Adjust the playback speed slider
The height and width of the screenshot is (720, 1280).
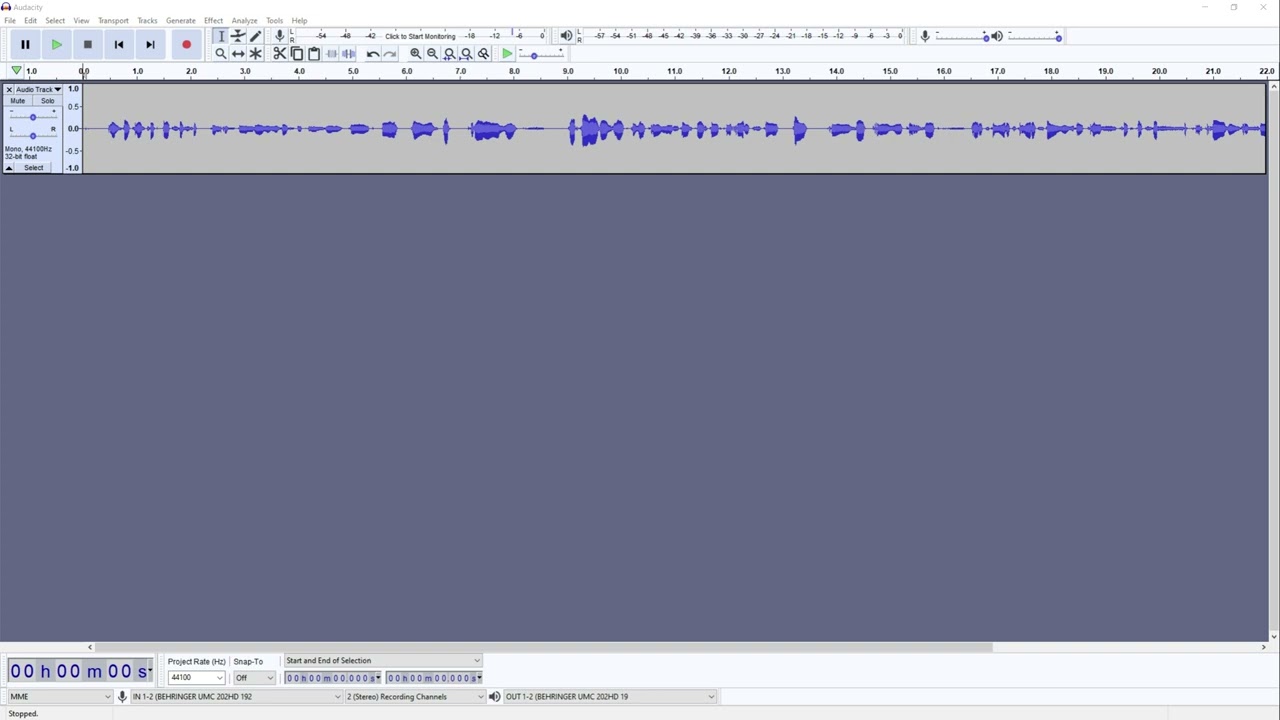[x=540, y=54]
